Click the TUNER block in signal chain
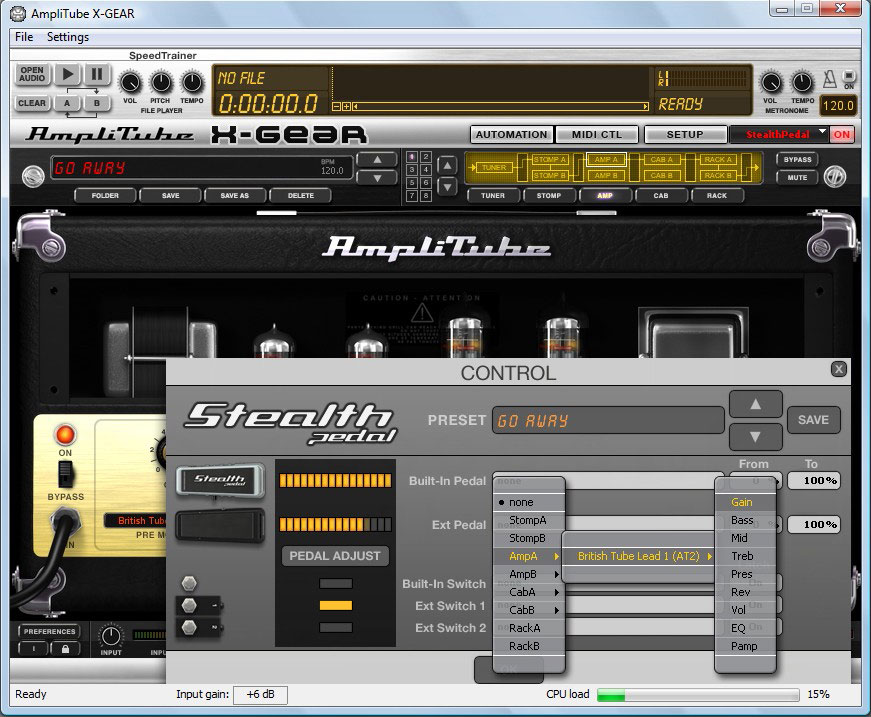 click(494, 167)
